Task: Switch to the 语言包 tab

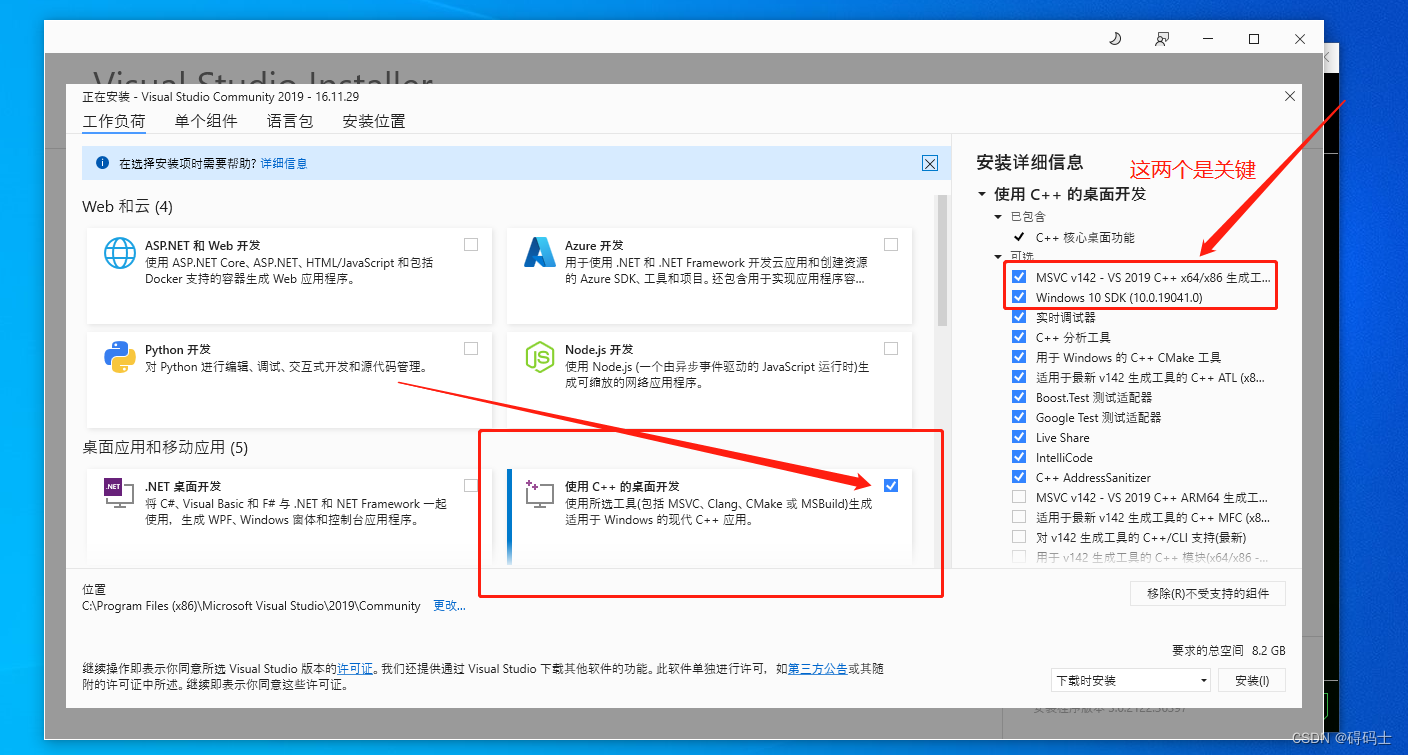Action: (290, 121)
